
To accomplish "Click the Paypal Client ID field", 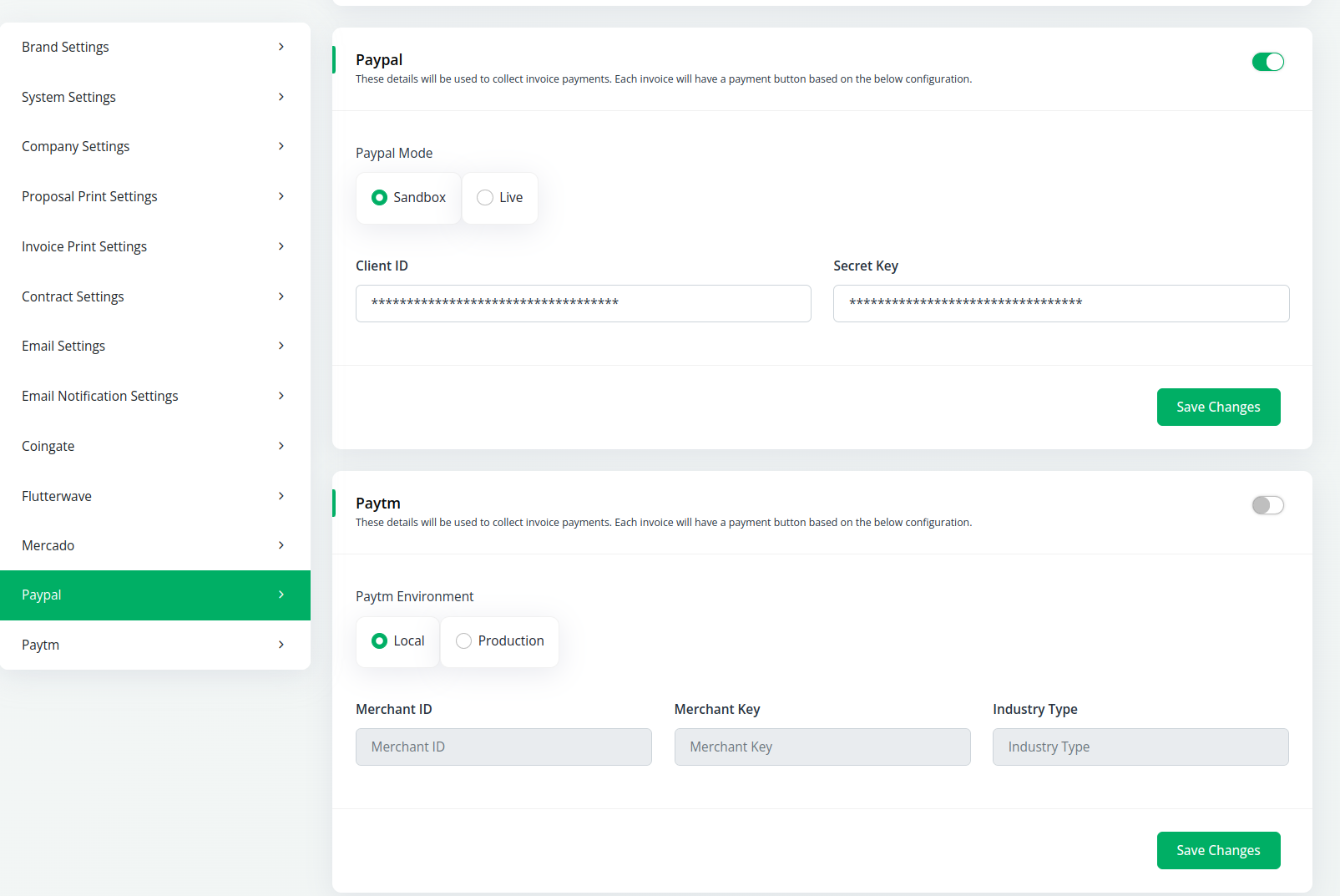I will [x=584, y=303].
